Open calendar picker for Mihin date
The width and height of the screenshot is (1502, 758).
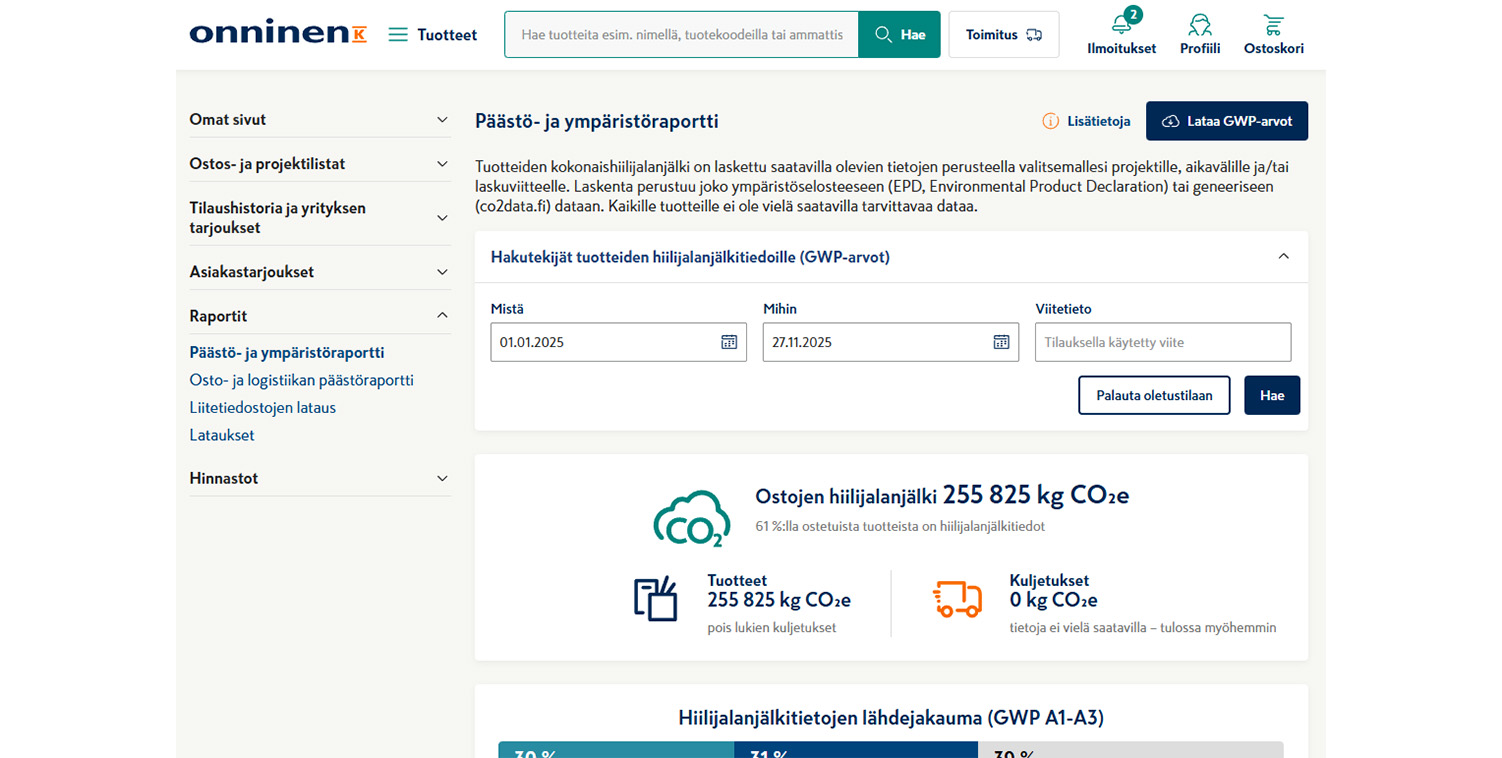[1001, 342]
